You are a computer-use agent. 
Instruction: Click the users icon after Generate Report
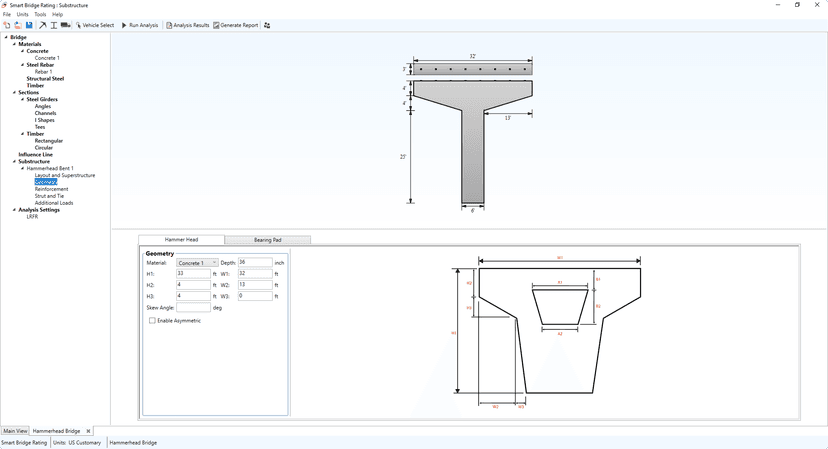(x=267, y=25)
